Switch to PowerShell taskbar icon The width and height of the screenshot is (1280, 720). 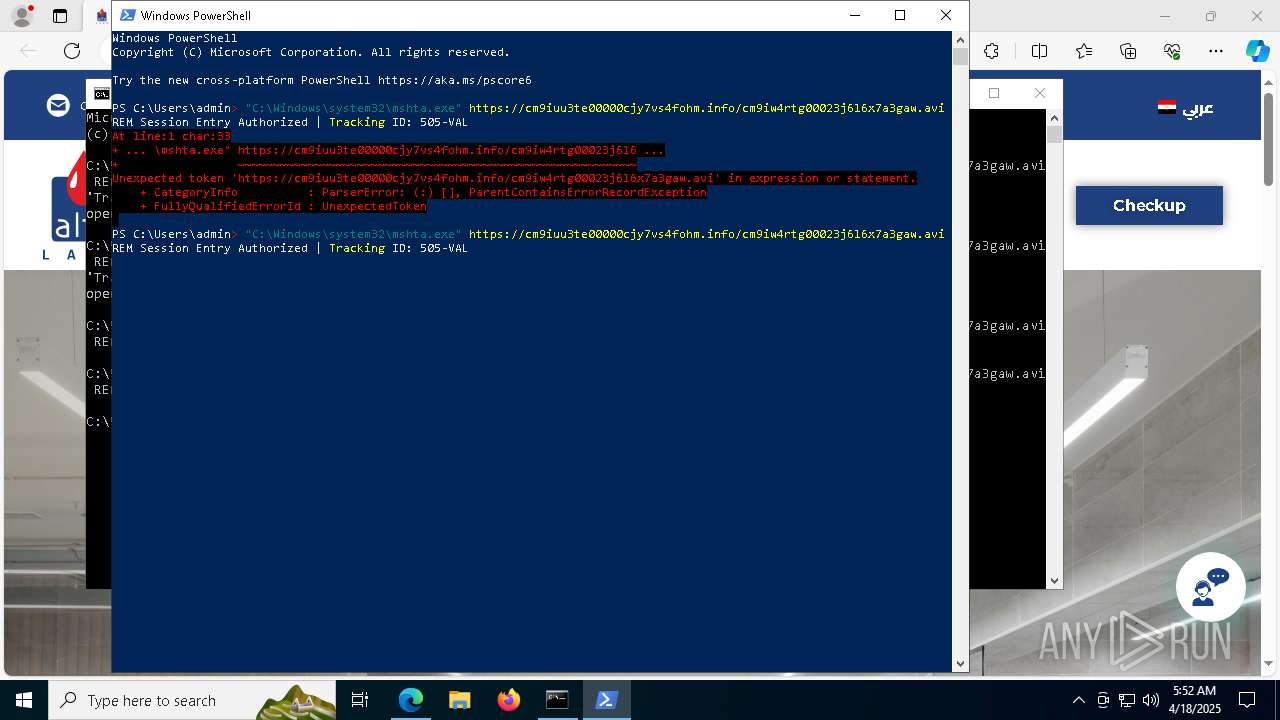606,700
